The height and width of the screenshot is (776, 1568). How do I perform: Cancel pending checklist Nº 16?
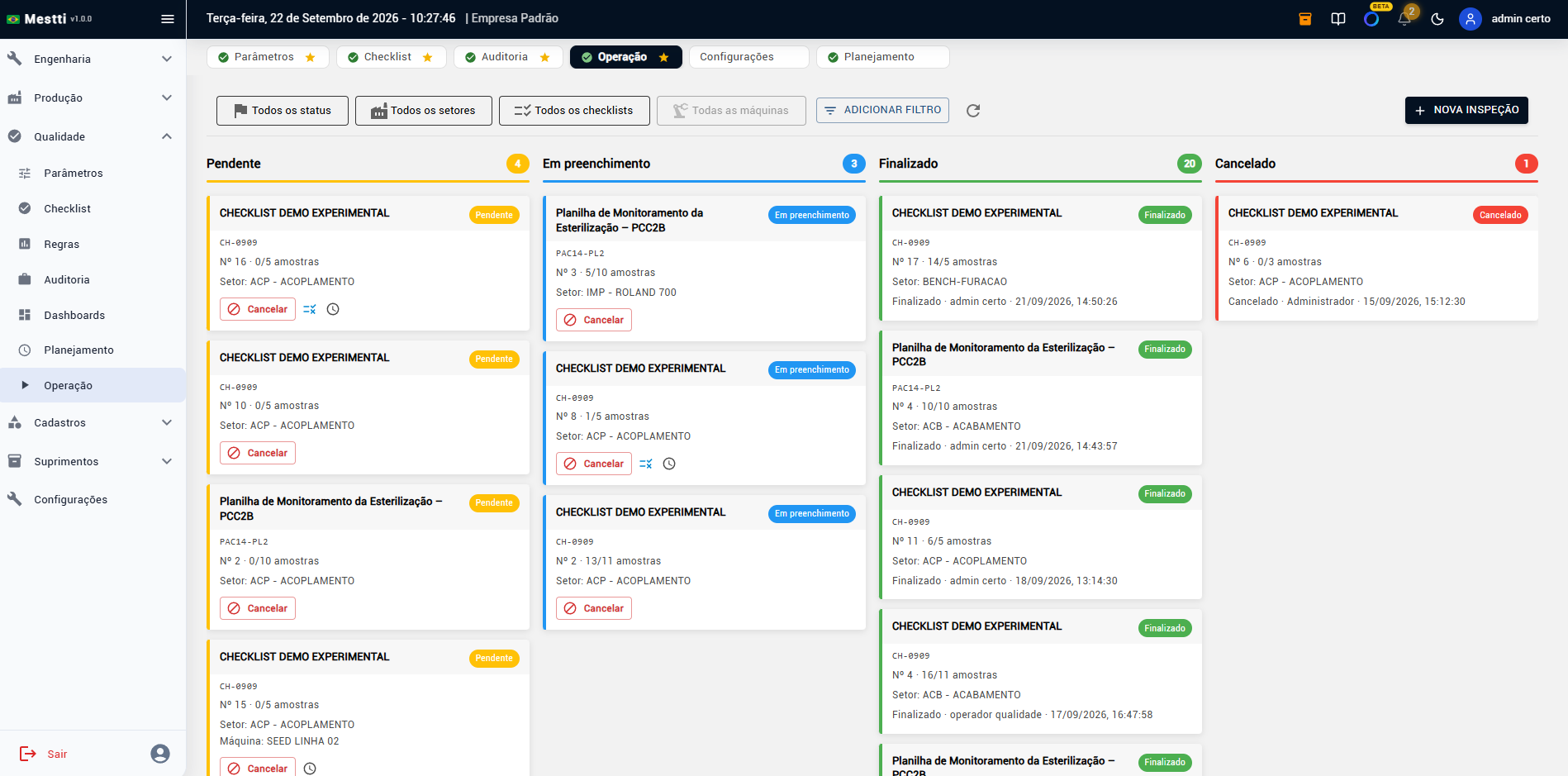point(258,309)
